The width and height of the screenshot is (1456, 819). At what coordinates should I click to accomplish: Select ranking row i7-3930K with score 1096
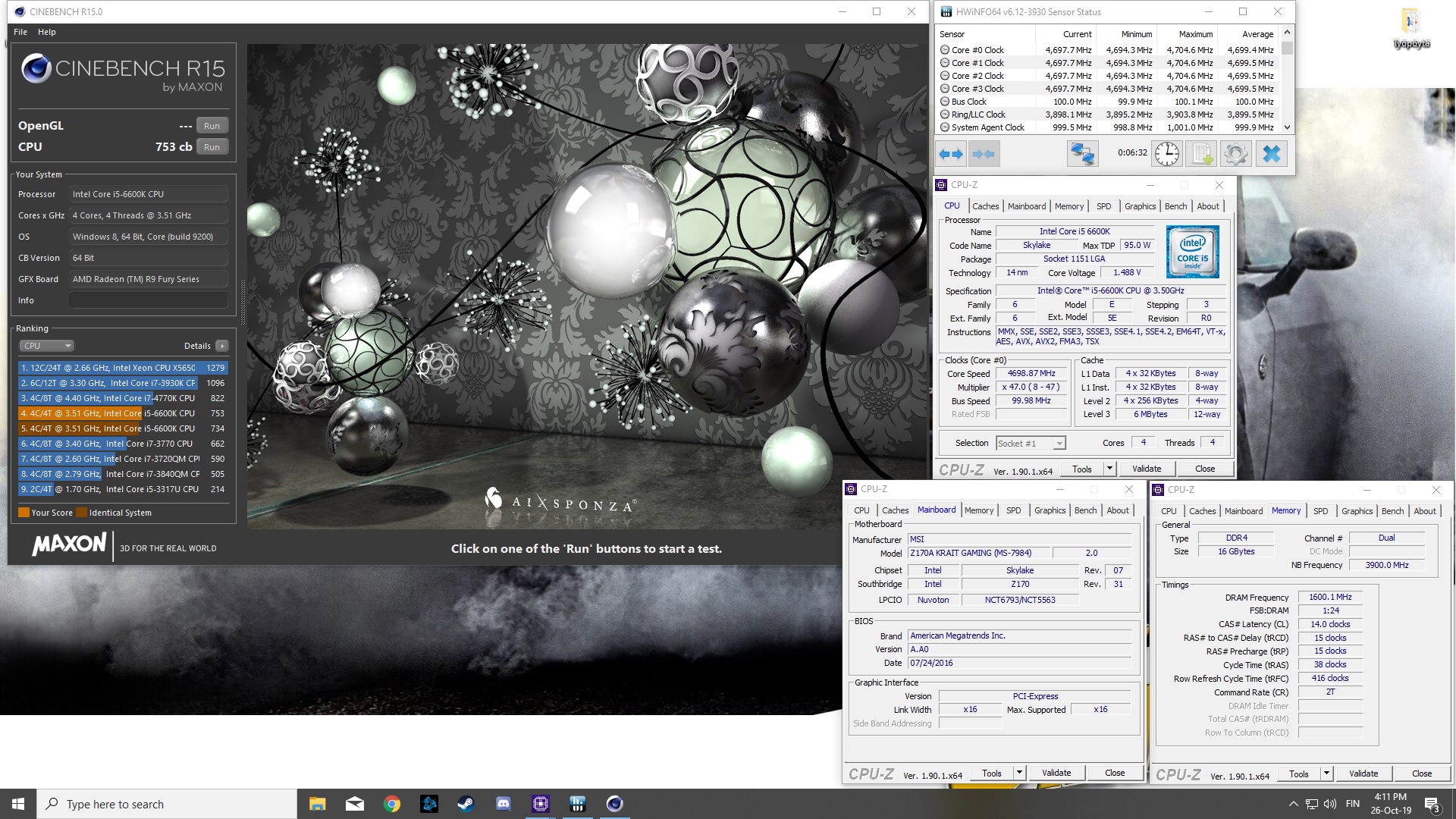tap(123, 383)
